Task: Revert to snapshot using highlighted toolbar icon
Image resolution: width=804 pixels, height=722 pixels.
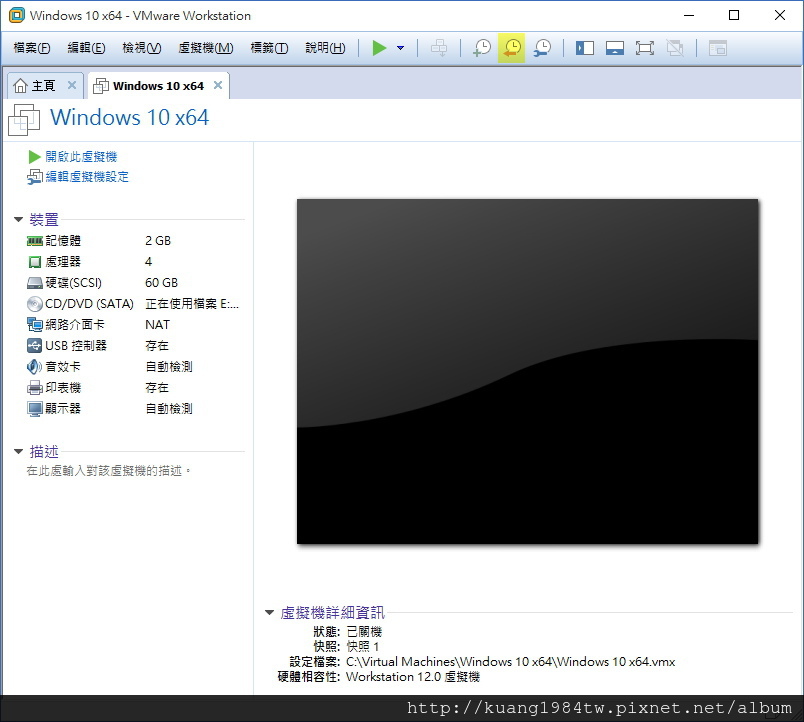Action: click(511, 48)
